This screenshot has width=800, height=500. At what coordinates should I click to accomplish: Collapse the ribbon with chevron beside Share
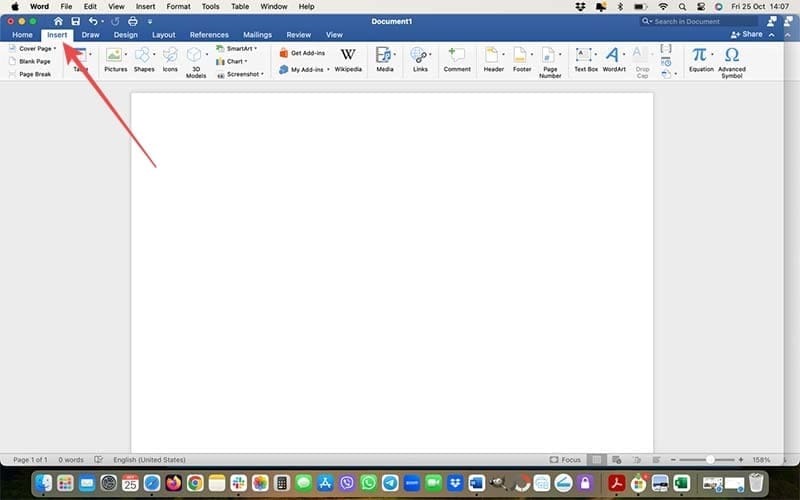tap(771, 35)
